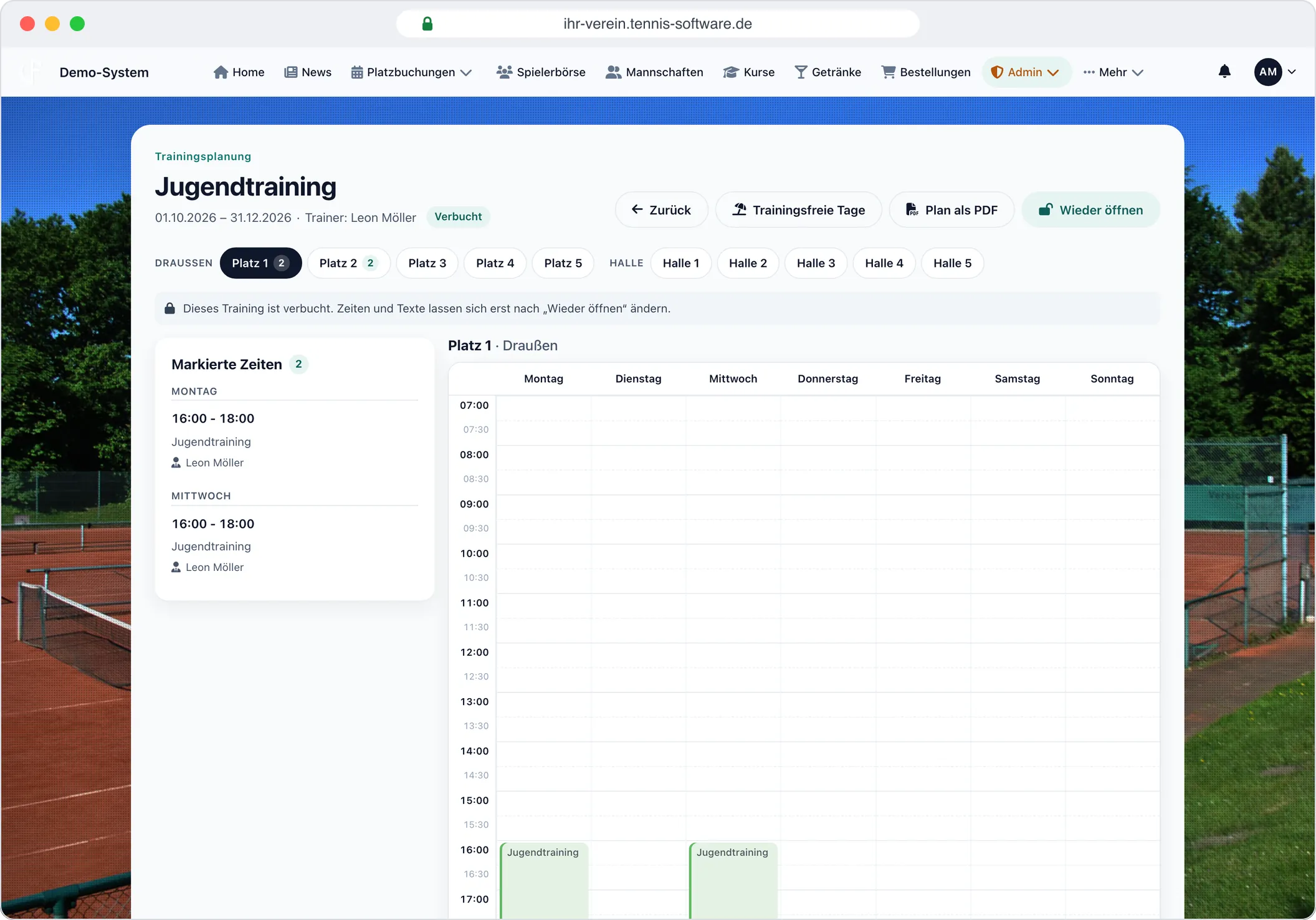Open the AM user avatar menu
The height and width of the screenshot is (920, 1316).
(x=1267, y=72)
